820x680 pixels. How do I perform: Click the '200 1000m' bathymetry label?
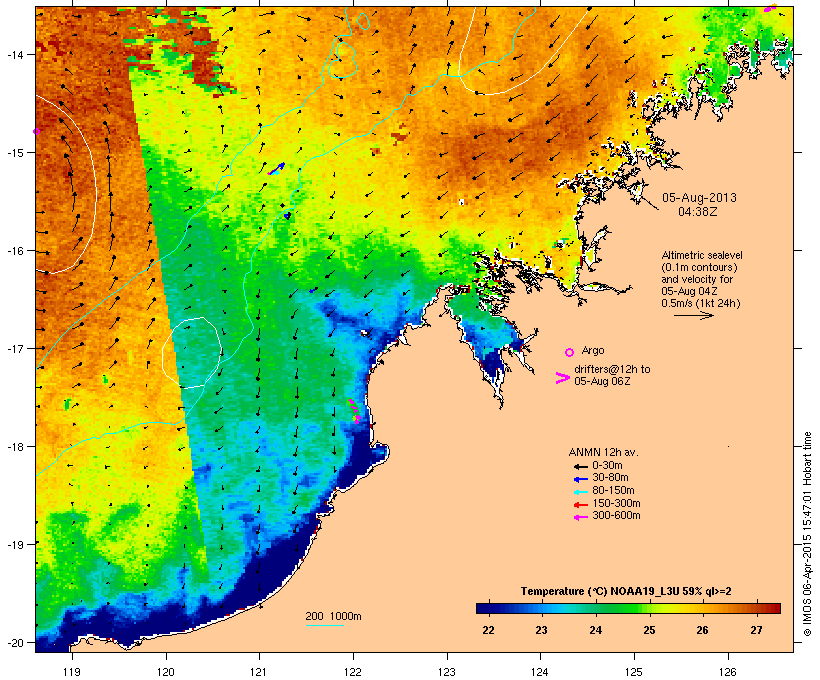(x=333, y=616)
